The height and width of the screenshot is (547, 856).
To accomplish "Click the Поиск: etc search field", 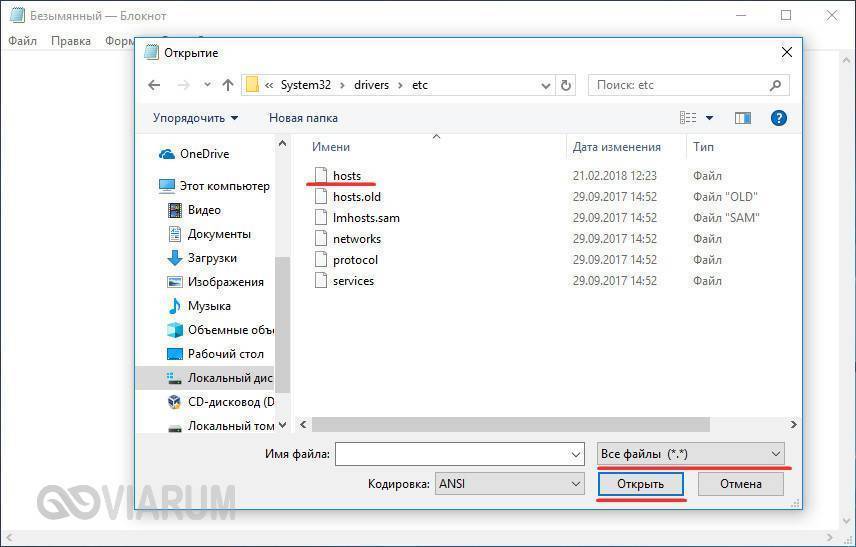I will click(x=680, y=85).
